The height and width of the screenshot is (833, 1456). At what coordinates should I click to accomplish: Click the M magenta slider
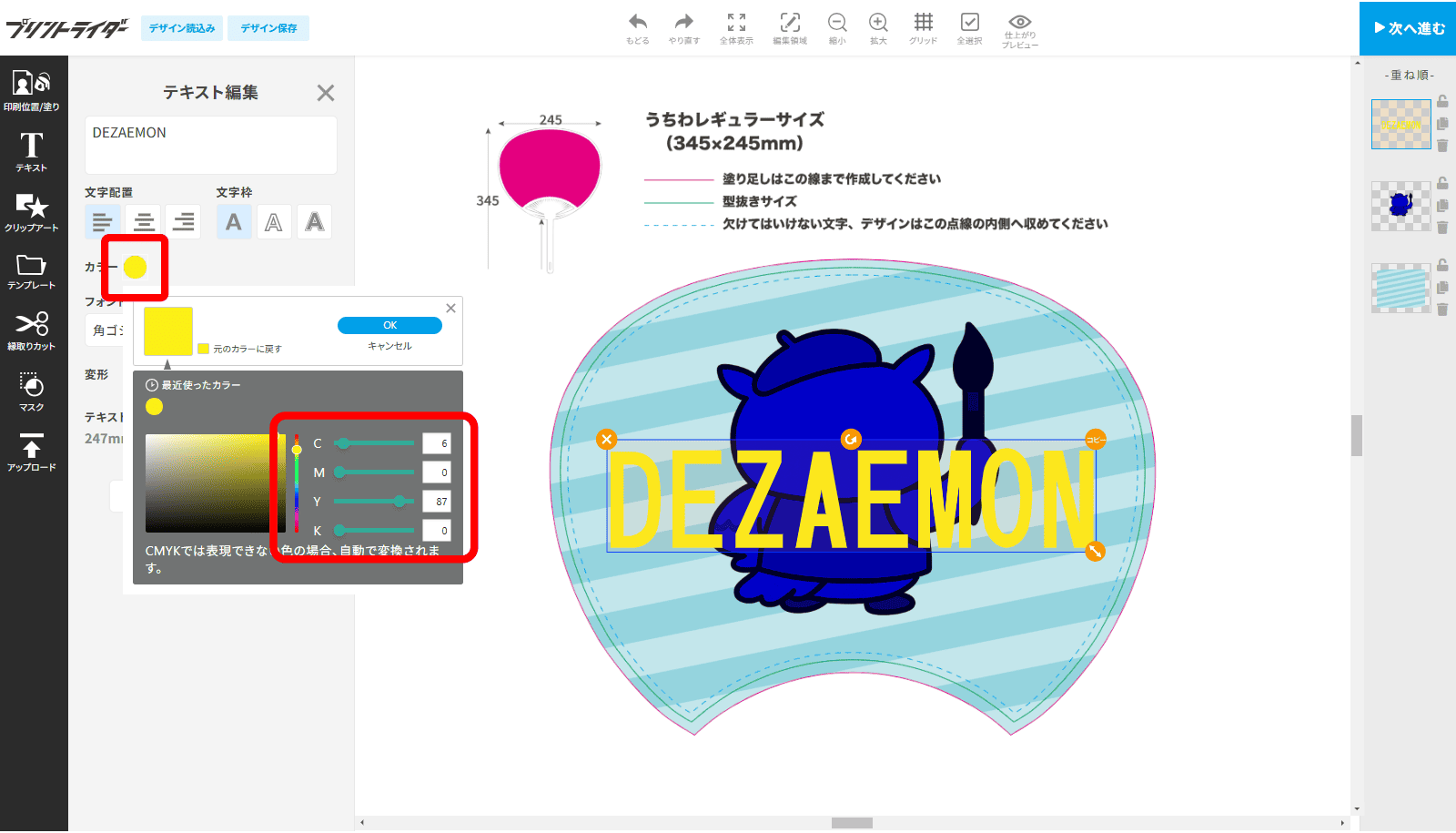(374, 472)
